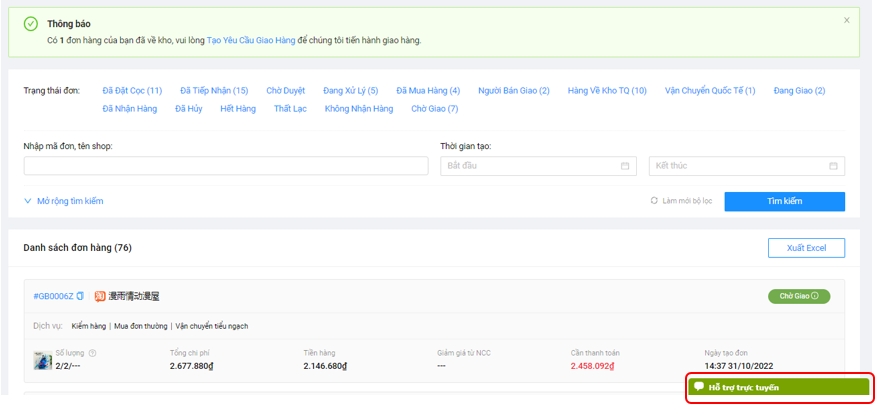Click the help icon beside Số lượng
The height and width of the screenshot is (416, 883).
[93, 353]
